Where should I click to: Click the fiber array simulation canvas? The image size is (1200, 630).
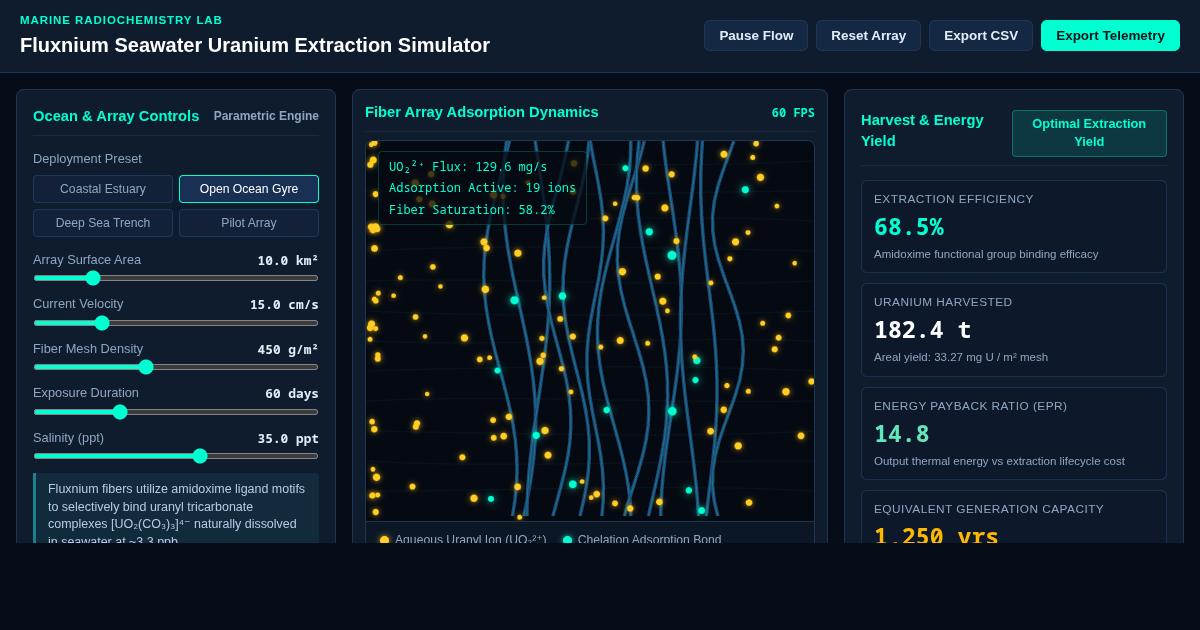click(x=590, y=331)
